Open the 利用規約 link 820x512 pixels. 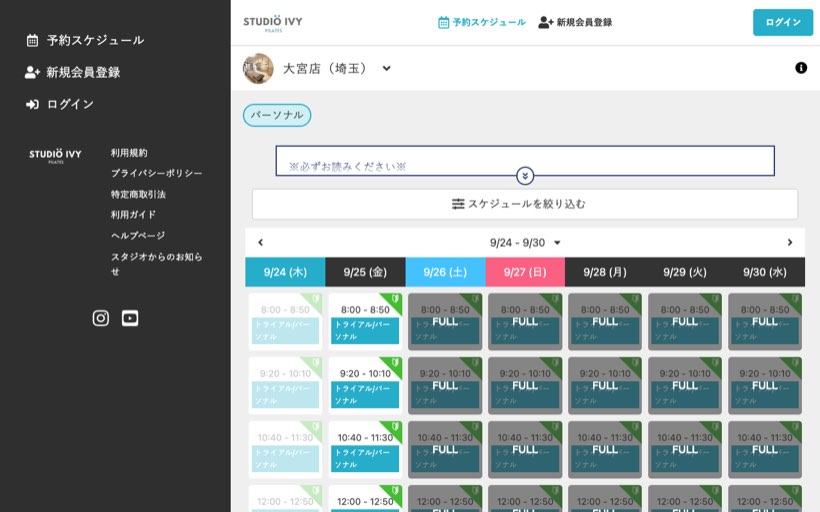click(129, 153)
